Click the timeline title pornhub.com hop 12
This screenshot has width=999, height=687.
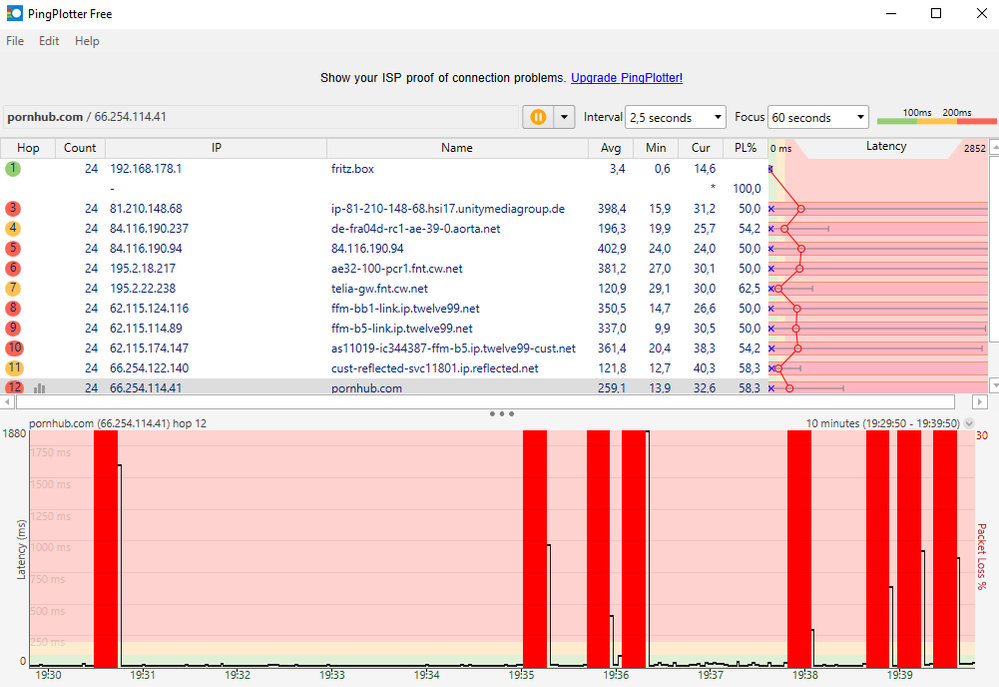[118, 423]
